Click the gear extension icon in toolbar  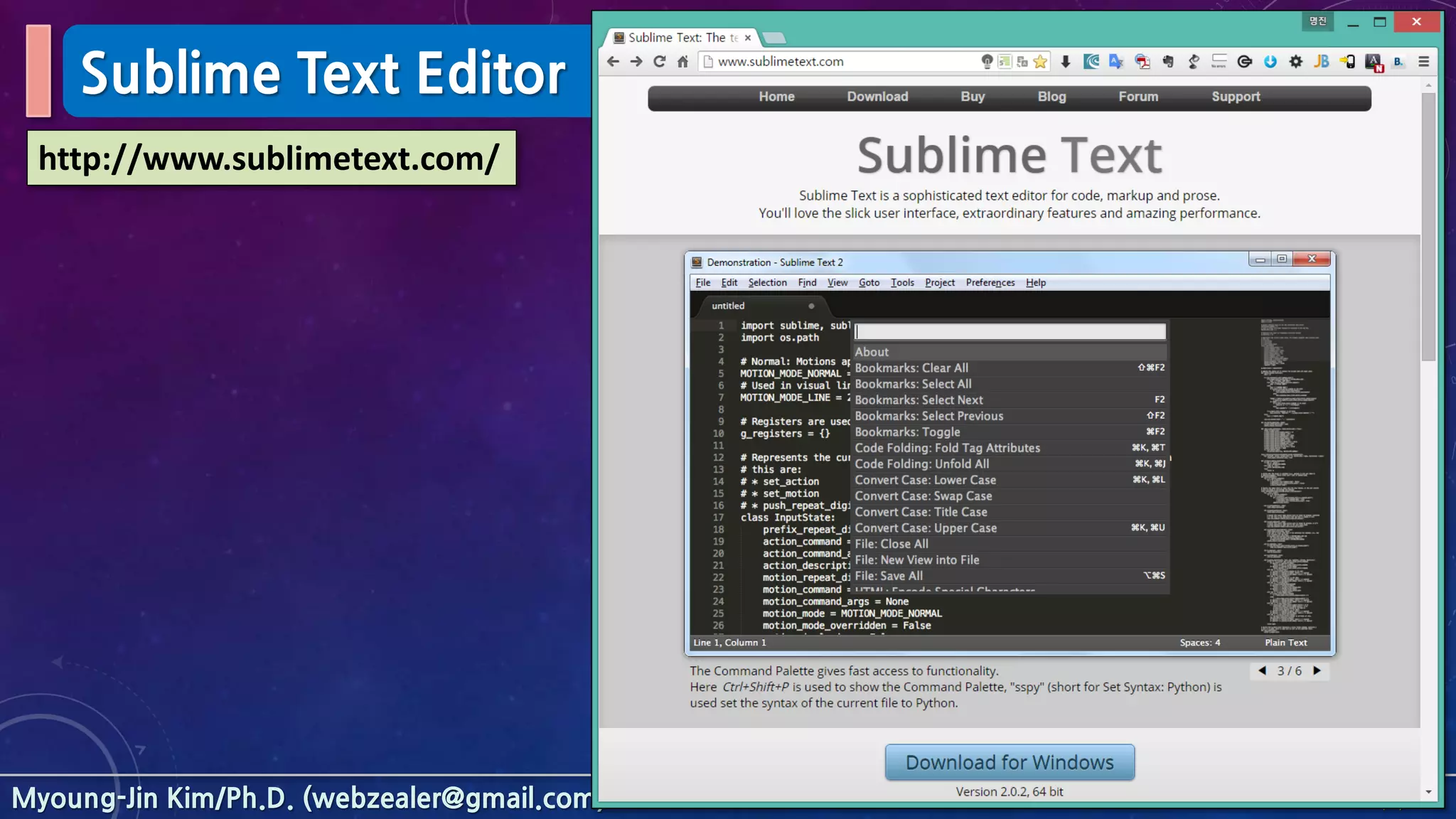pos(1296,62)
